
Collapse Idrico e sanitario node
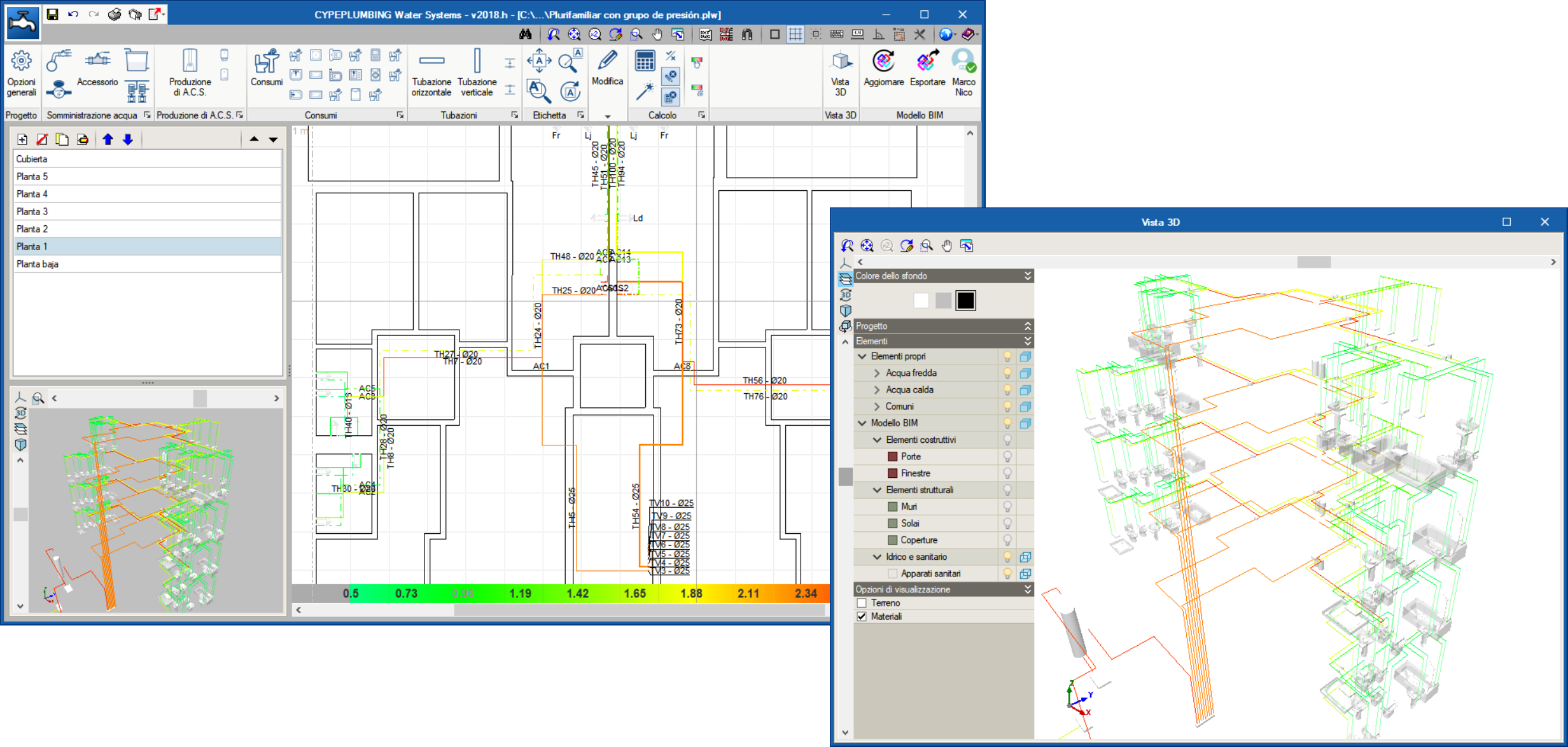[x=877, y=557]
